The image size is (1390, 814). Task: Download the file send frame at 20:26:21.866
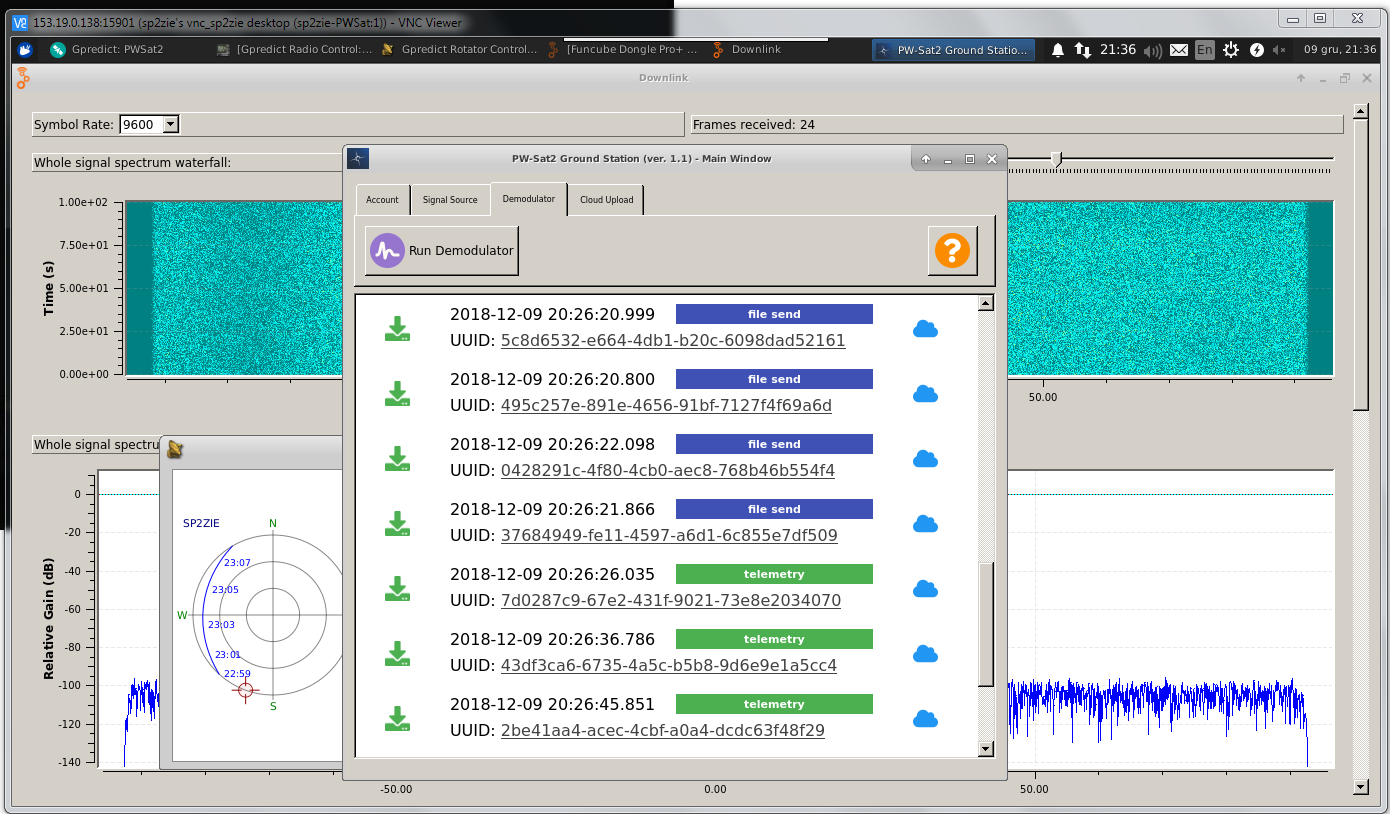click(398, 523)
